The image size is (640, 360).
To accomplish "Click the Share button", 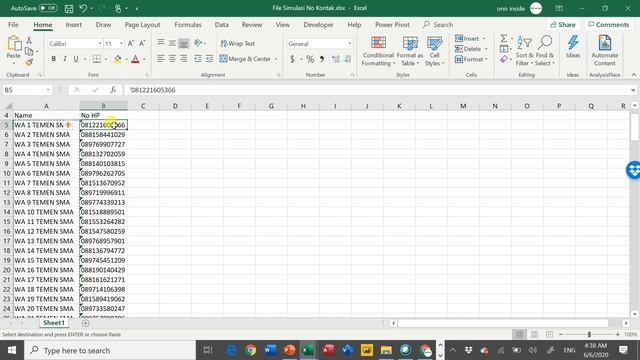I will click(x=563, y=24).
